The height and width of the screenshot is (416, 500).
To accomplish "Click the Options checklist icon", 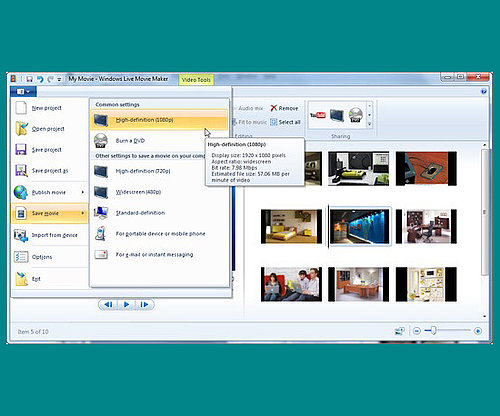I will (21, 257).
